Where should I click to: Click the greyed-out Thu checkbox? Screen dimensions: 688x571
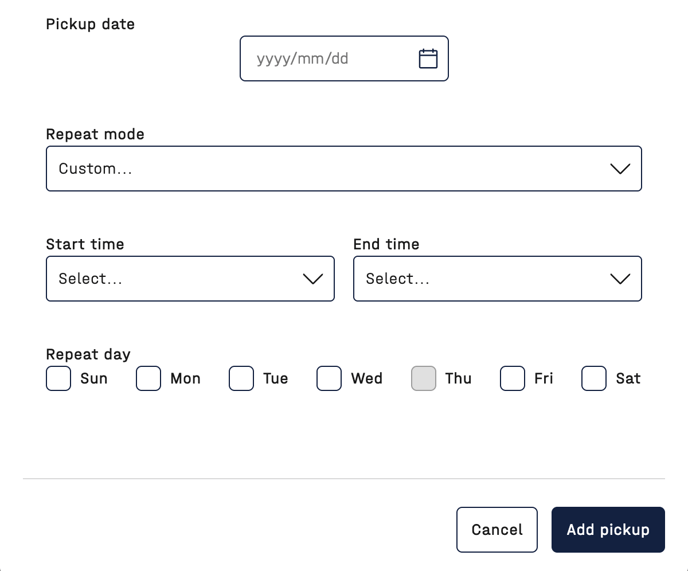click(x=424, y=378)
